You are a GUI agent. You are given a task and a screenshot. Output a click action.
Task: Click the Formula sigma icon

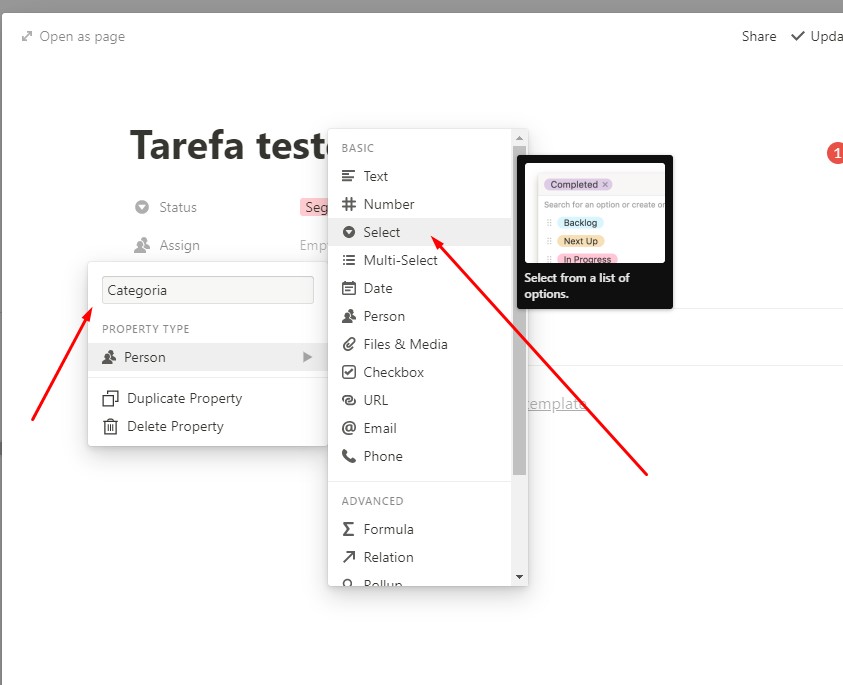click(x=348, y=529)
